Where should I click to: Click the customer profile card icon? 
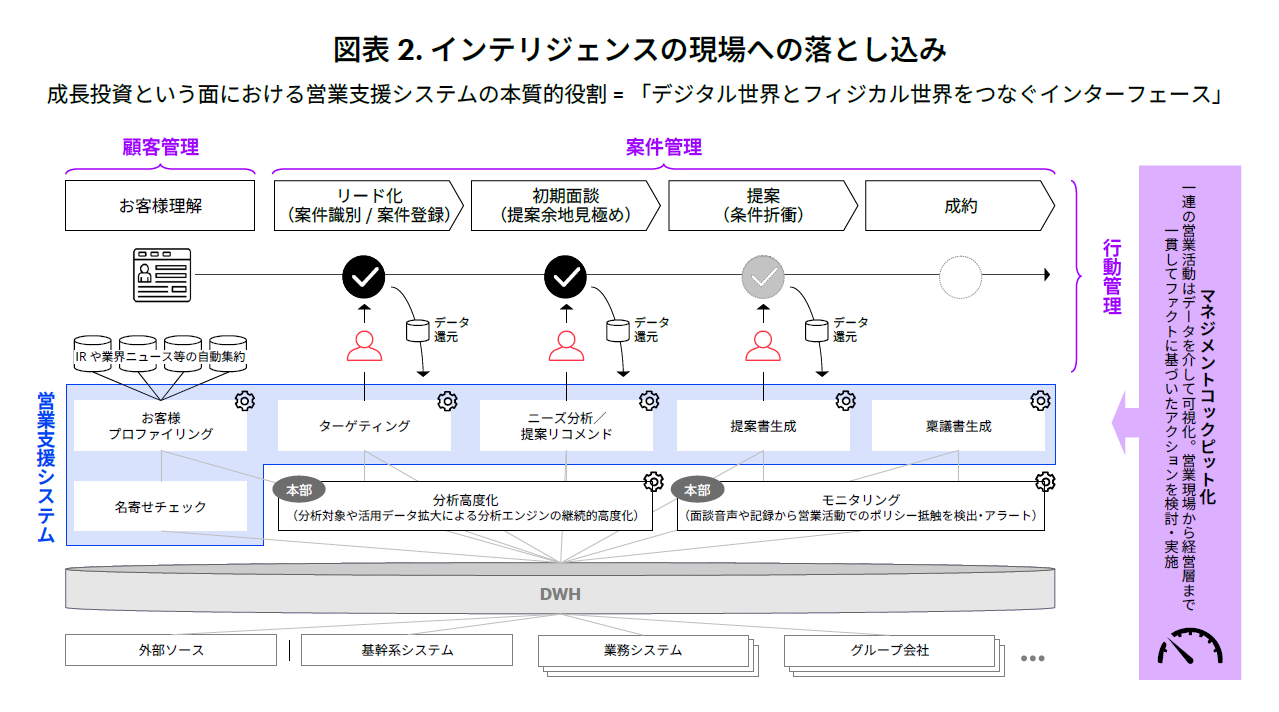pos(162,275)
